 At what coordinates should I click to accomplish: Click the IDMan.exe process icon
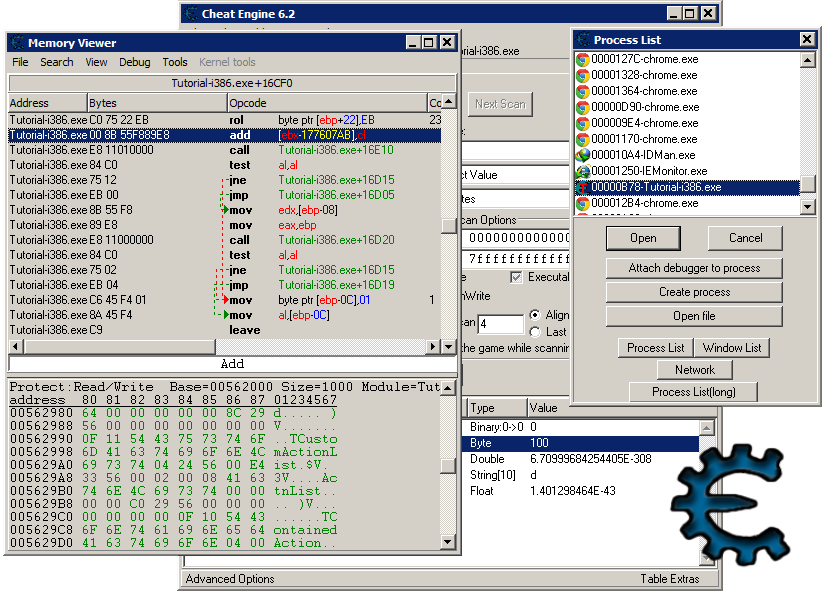(x=583, y=155)
